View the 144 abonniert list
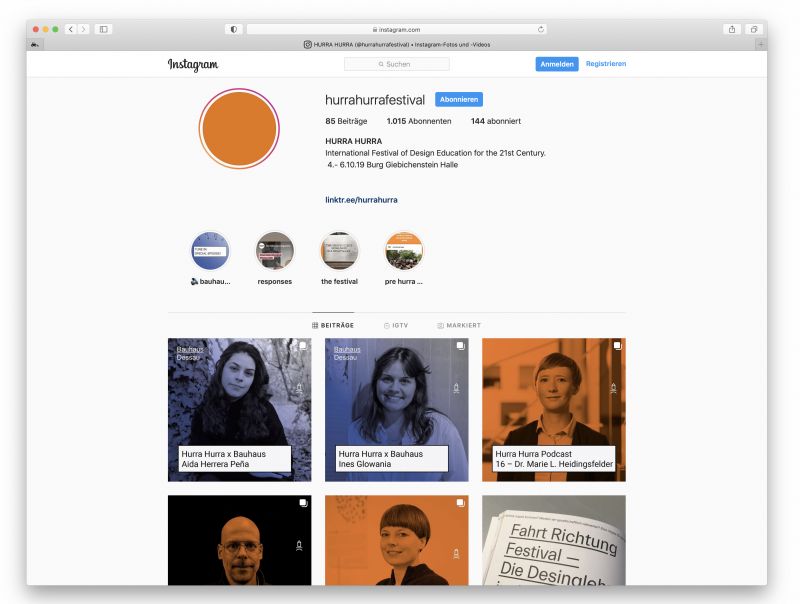The image size is (800, 604). [495, 121]
